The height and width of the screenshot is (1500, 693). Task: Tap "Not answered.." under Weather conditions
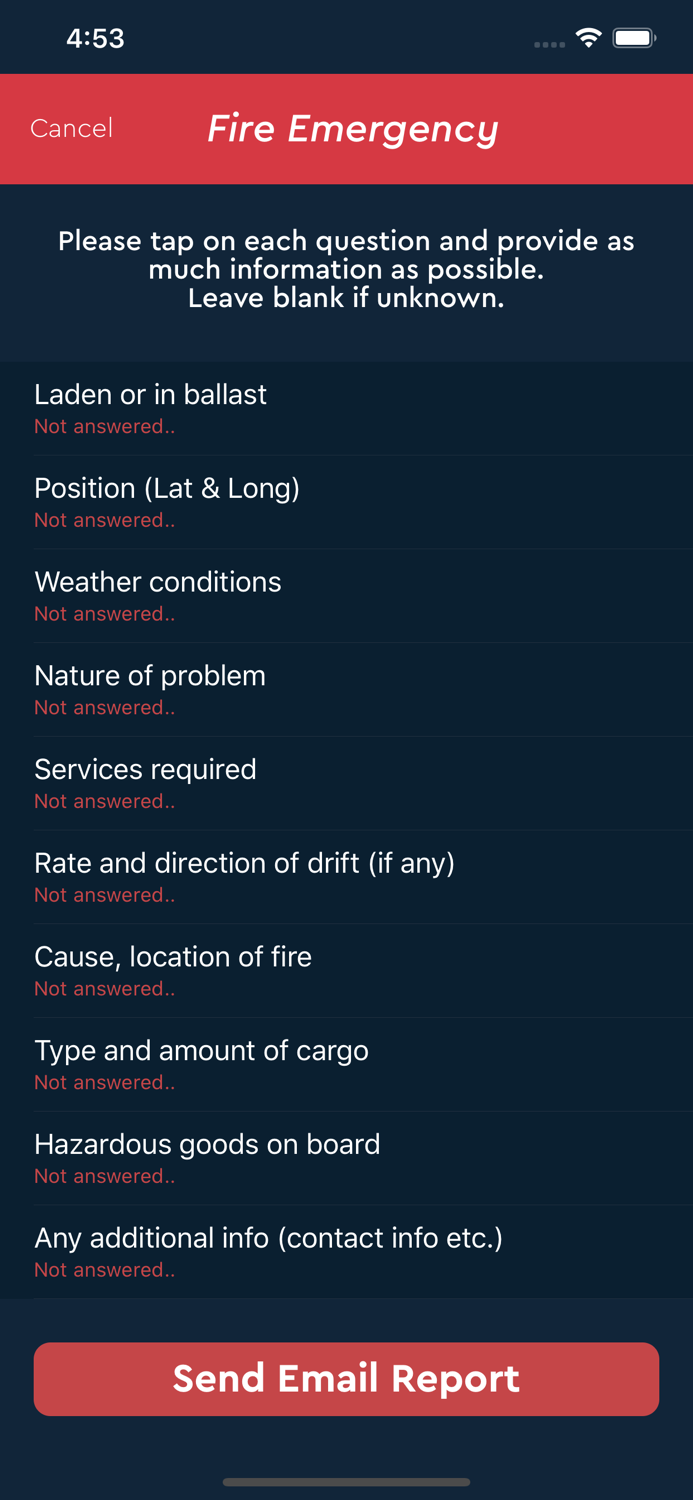[x=105, y=614]
